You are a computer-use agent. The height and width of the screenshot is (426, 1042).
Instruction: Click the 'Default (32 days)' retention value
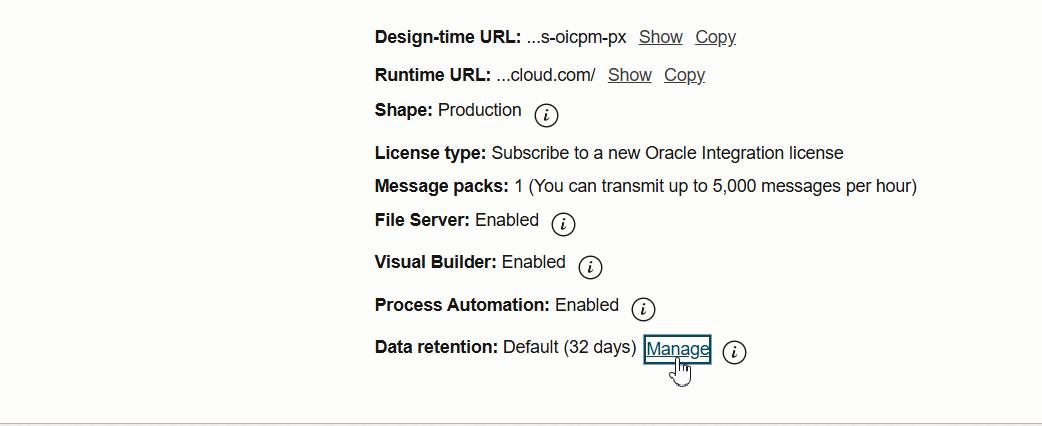click(570, 347)
